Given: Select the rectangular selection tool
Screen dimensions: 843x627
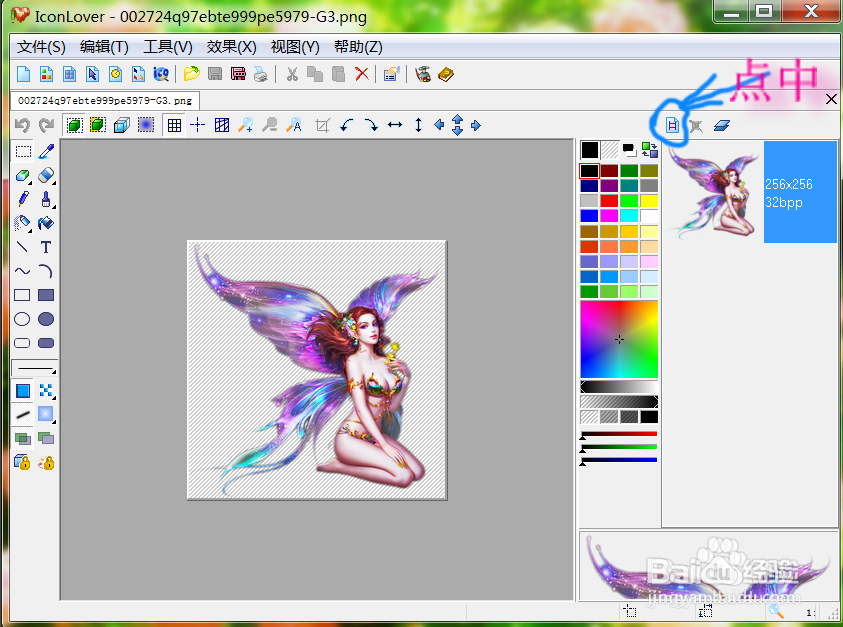Looking at the screenshot, I should tap(23, 152).
